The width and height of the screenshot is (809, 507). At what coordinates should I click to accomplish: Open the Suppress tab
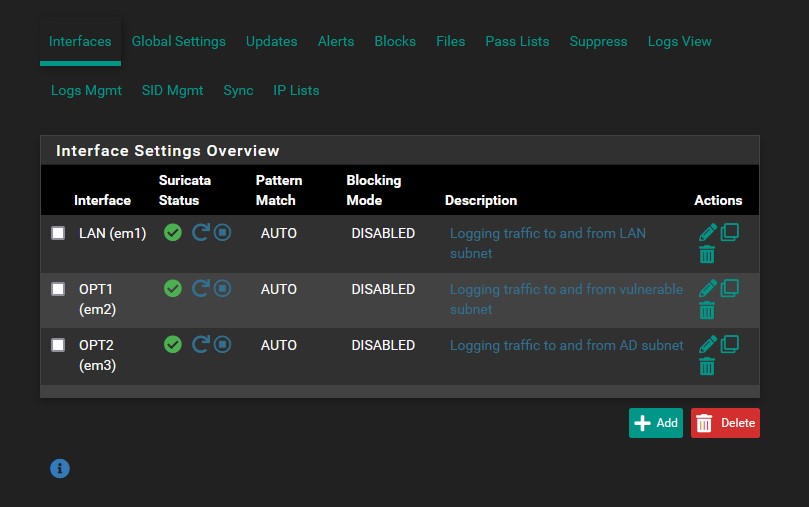598,41
